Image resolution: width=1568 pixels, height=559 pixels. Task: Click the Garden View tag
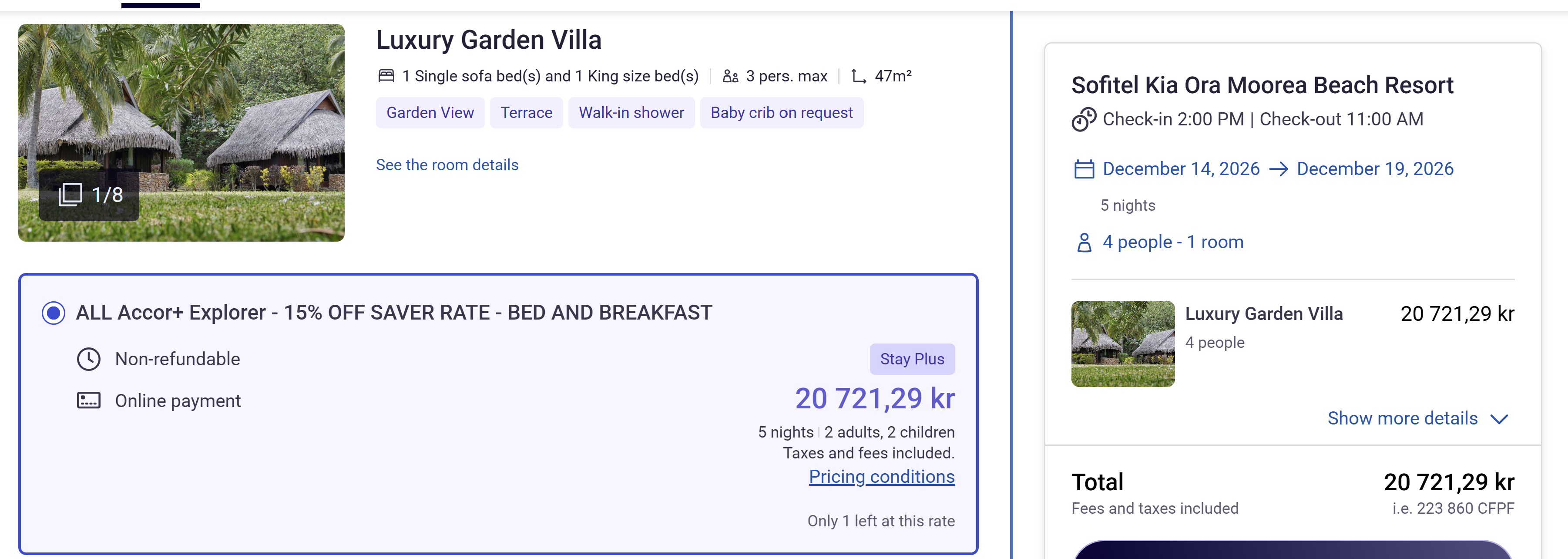click(430, 113)
